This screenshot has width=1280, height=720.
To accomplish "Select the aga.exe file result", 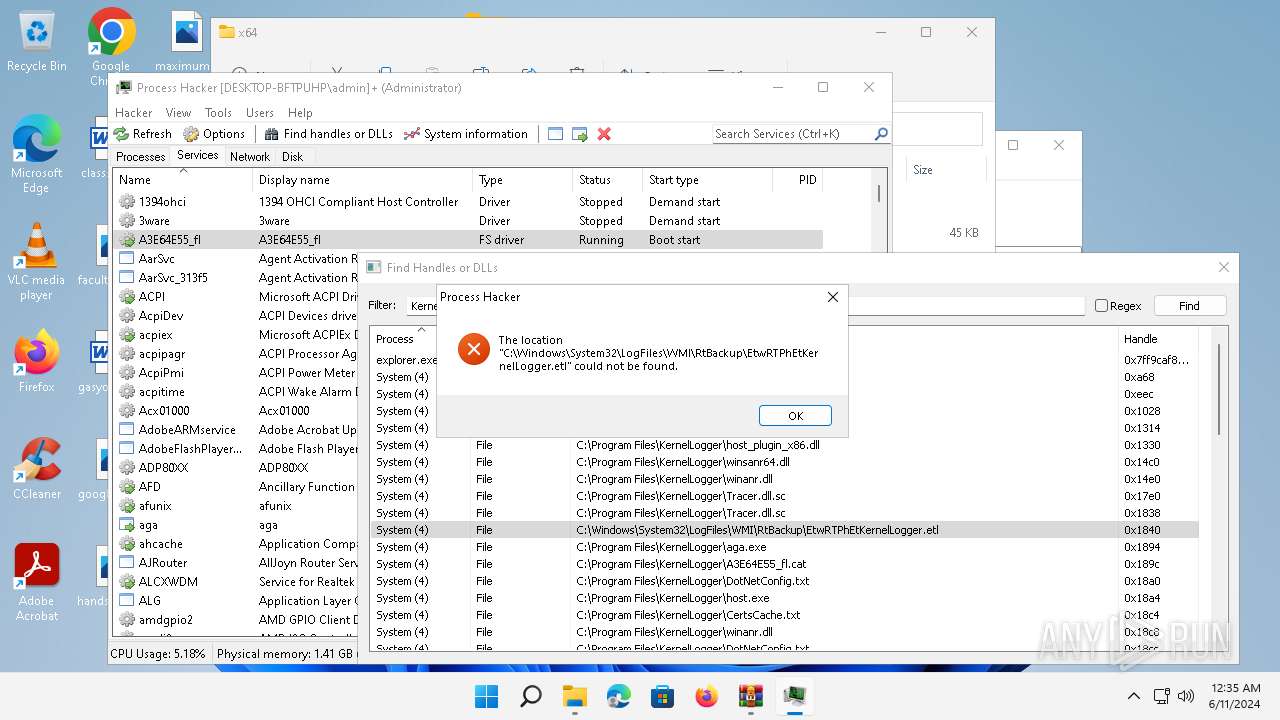I will point(784,547).
